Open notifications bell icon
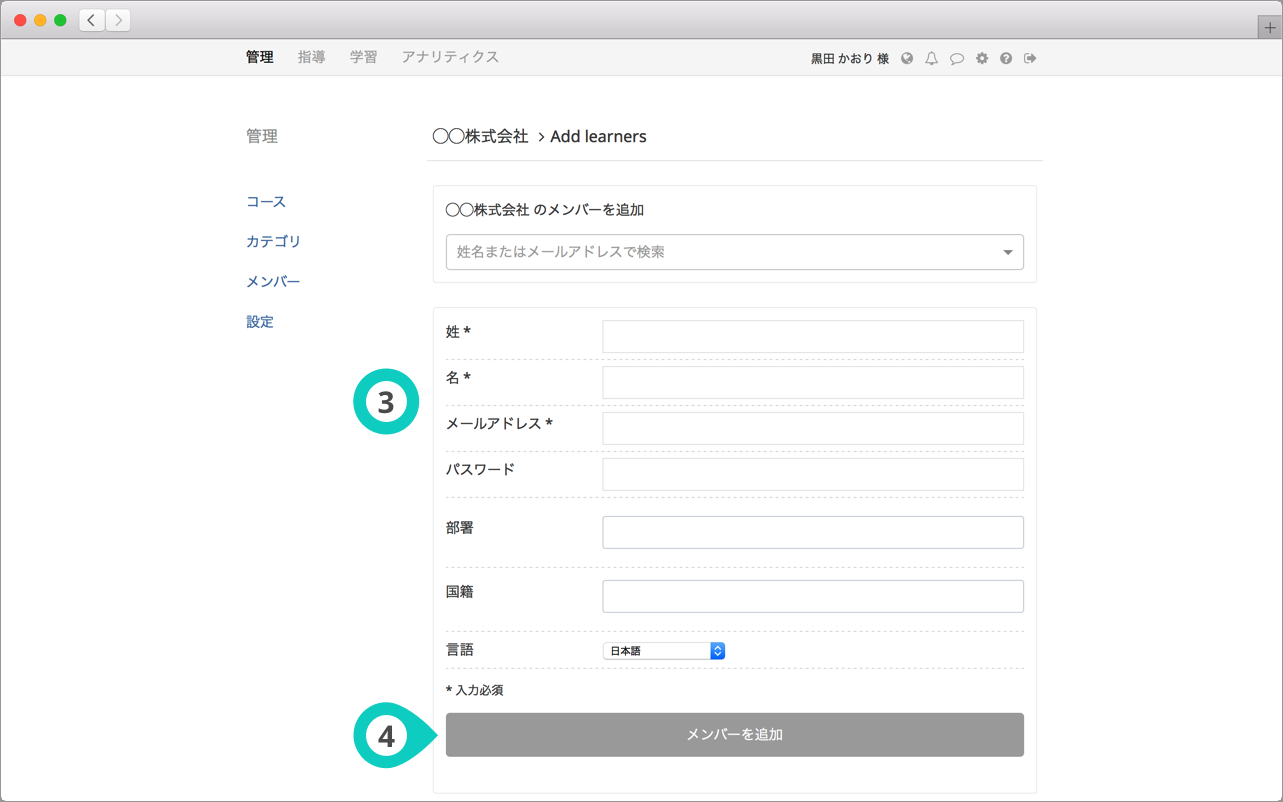The image size is (1283, 802). click(931, 59)
